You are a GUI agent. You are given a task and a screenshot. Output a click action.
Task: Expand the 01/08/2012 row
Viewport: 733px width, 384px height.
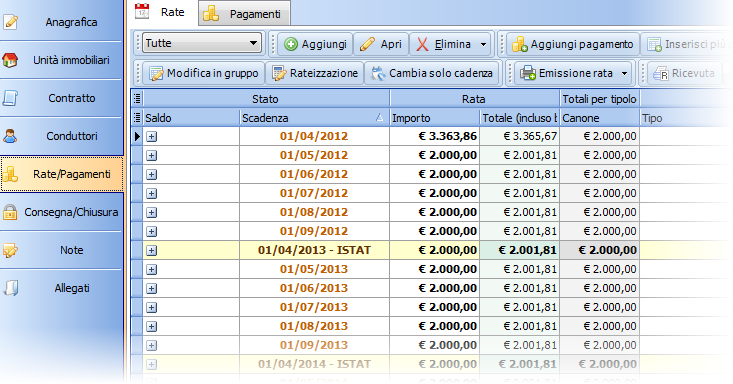(151, 212)
